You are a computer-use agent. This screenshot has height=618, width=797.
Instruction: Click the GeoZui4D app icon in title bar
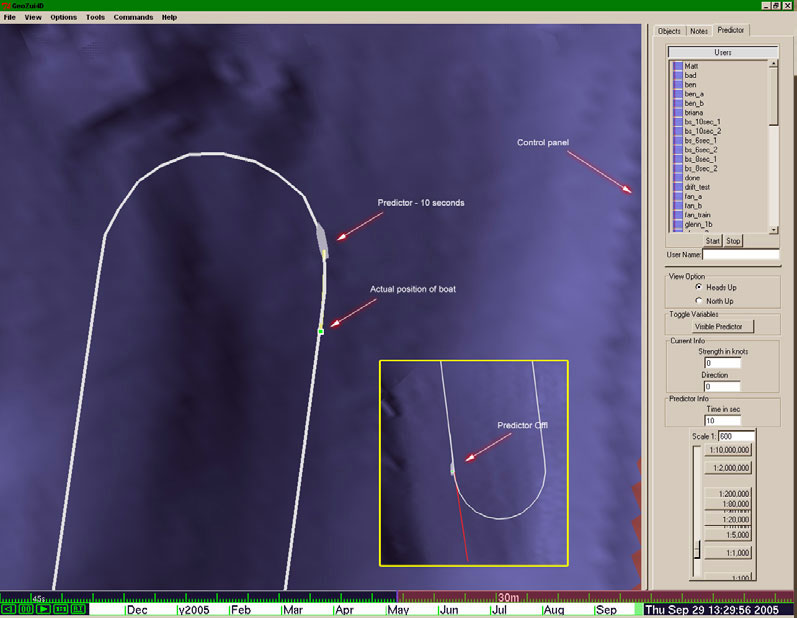pyautogui.click(x=8, y=5)
